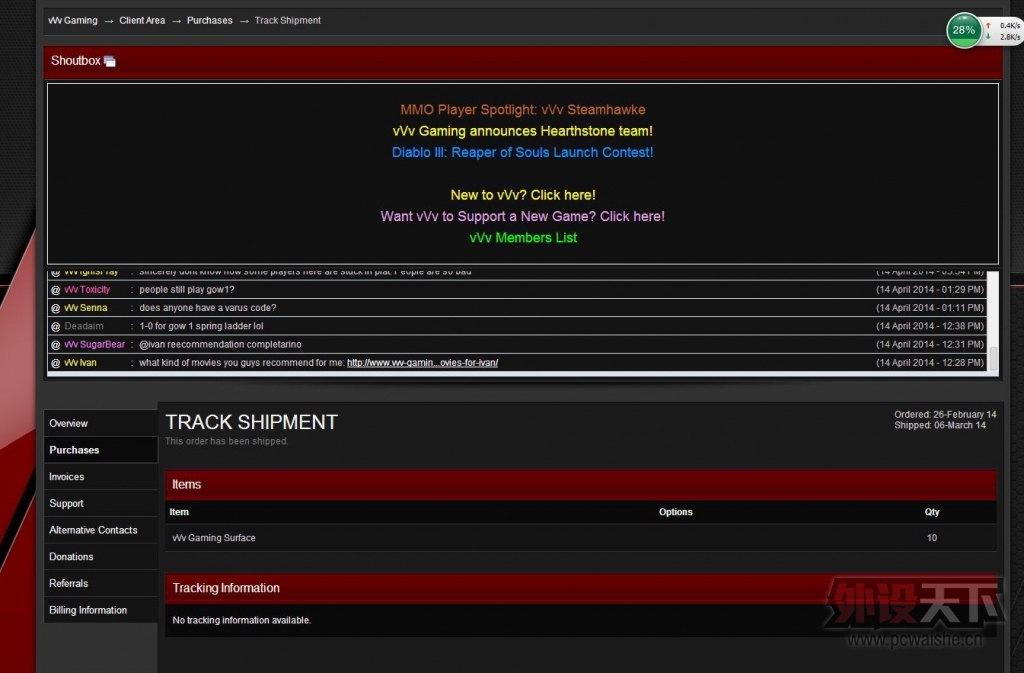This screenshot has width=1024, height=673.
Task: Click 'does anyone have a varus code?' message
Action: [208, 308]
